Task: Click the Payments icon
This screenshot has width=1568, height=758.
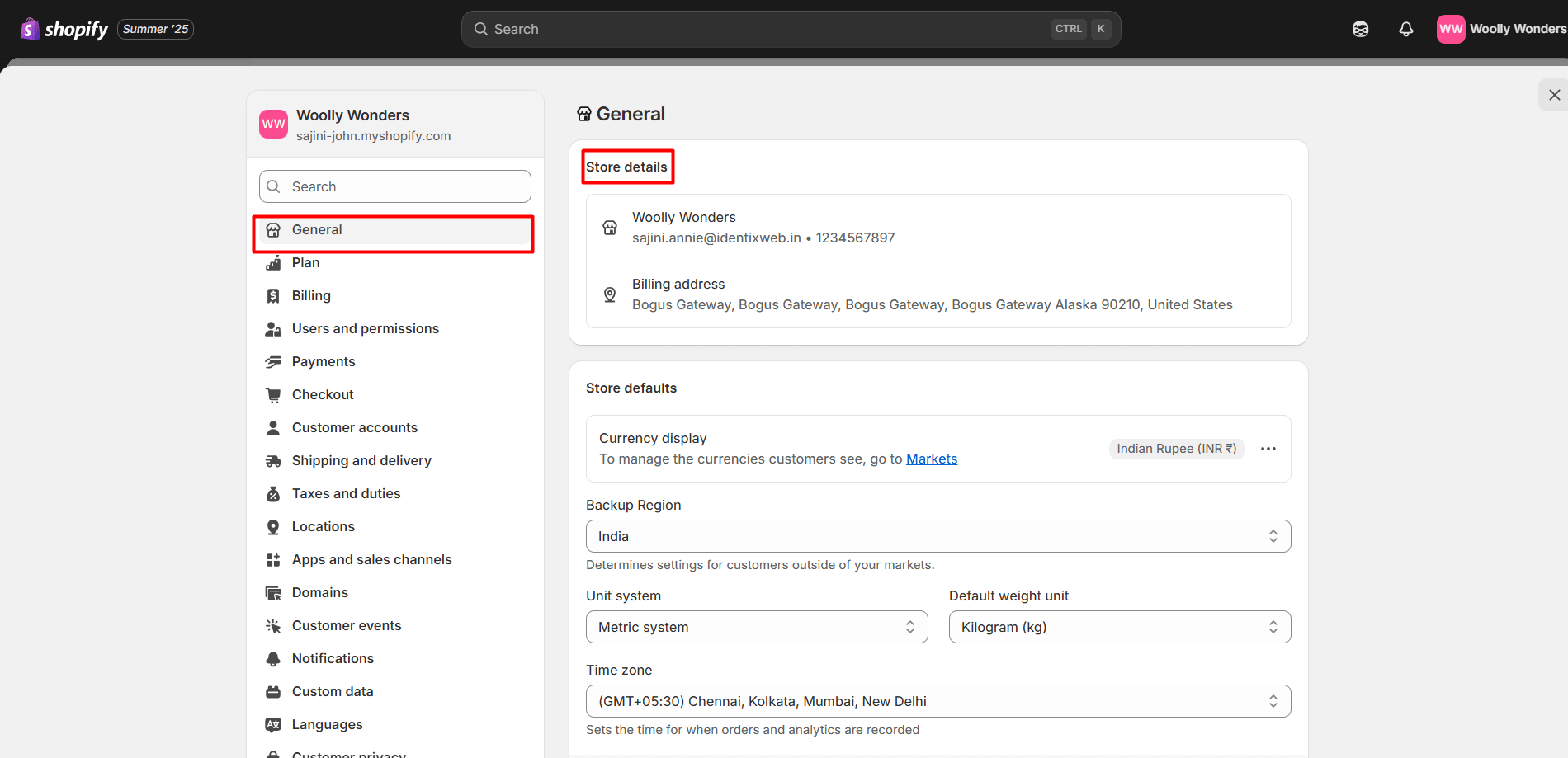Action: [x=273, y=362]
